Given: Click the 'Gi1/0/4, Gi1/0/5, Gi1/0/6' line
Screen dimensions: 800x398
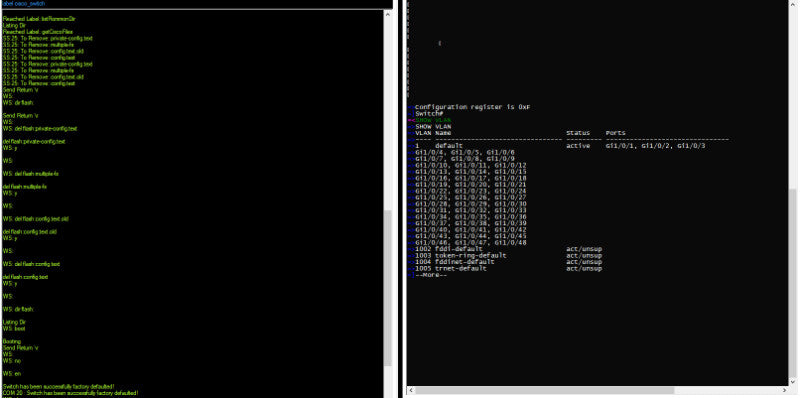Looking at the screenshot, I should coord(465,152).
